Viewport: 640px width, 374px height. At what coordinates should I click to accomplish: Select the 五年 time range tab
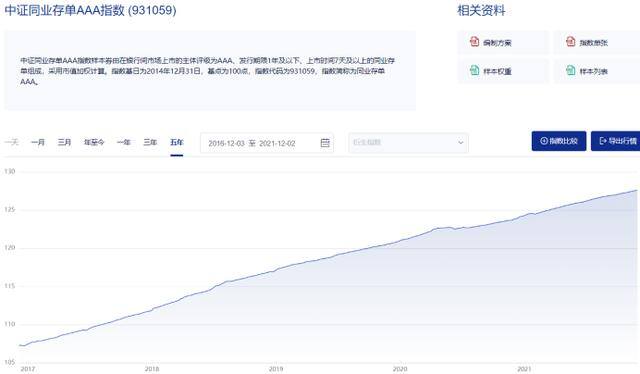pos(177,142)
